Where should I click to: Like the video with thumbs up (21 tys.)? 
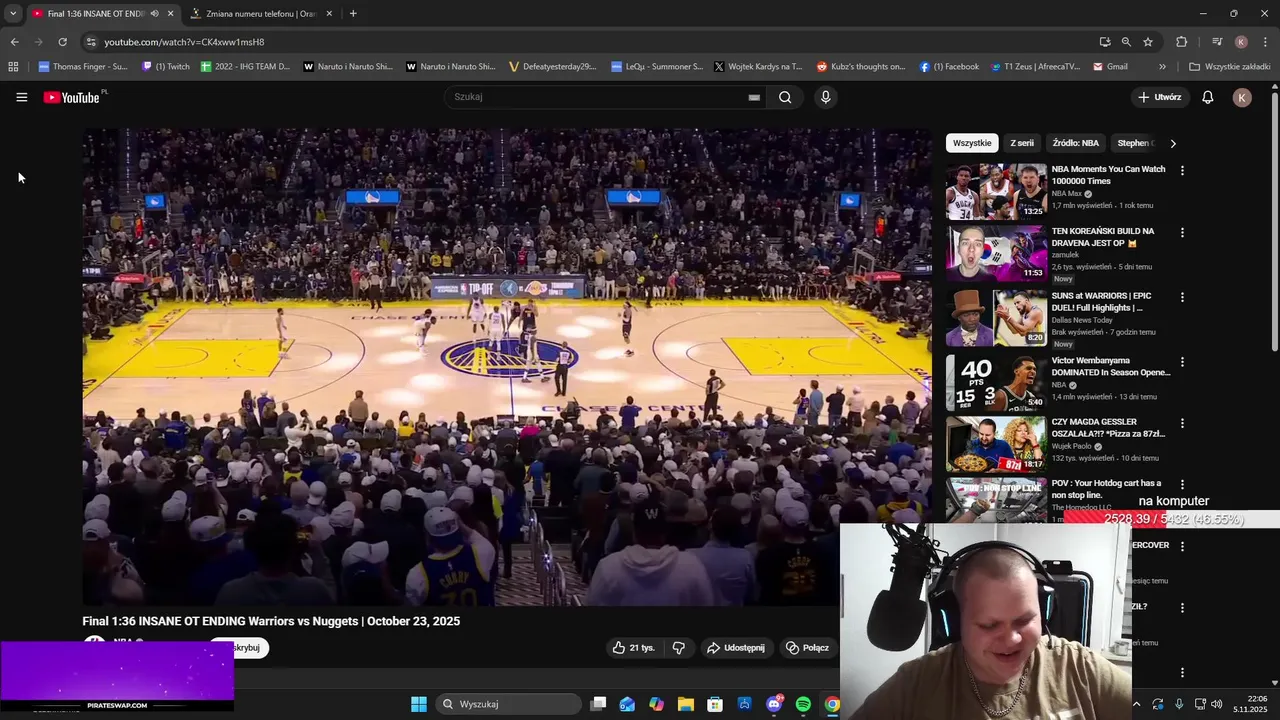[x=633, y=648]
